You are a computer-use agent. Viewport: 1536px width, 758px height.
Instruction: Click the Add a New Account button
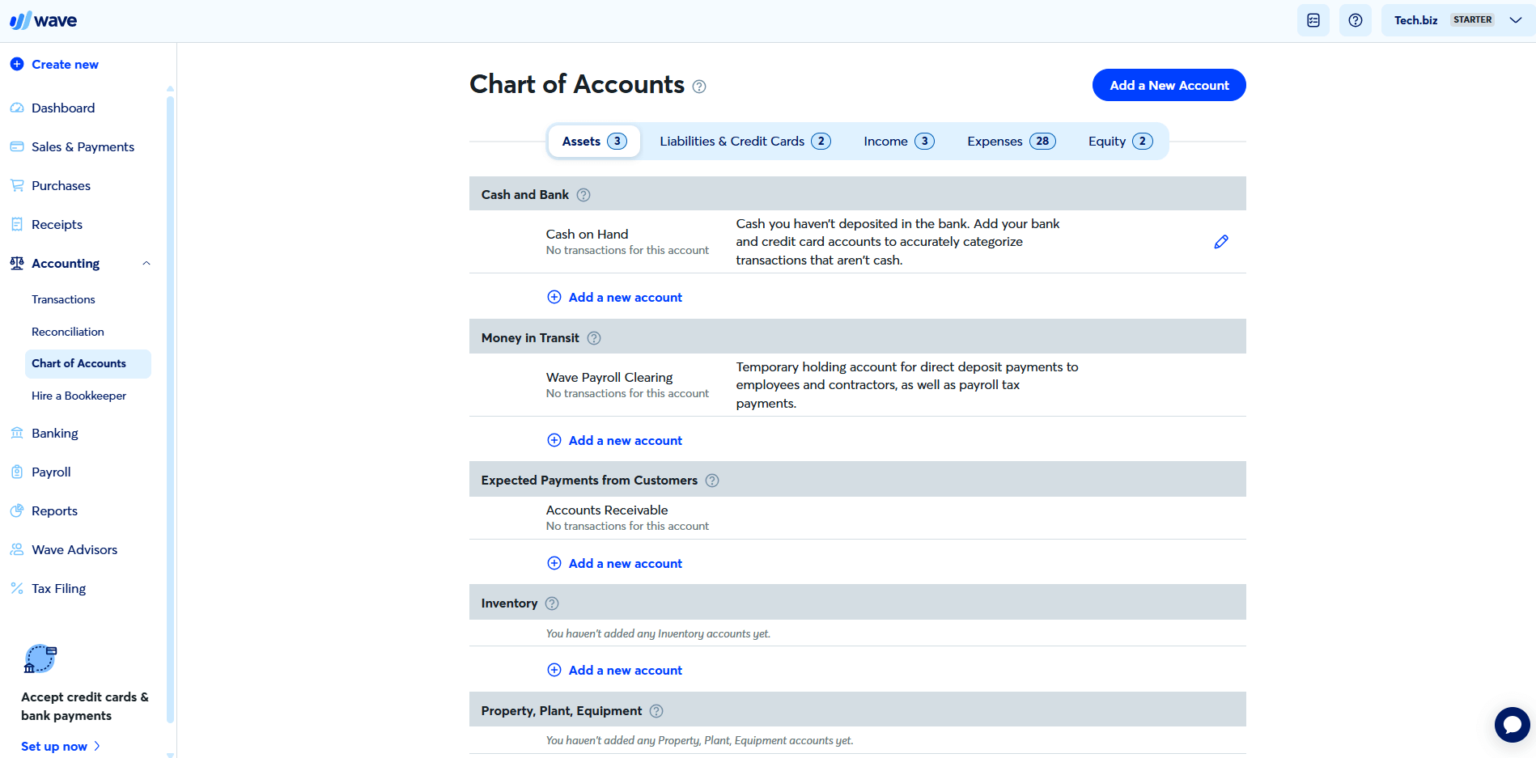pyautogui.click(x=1168, y=84)
